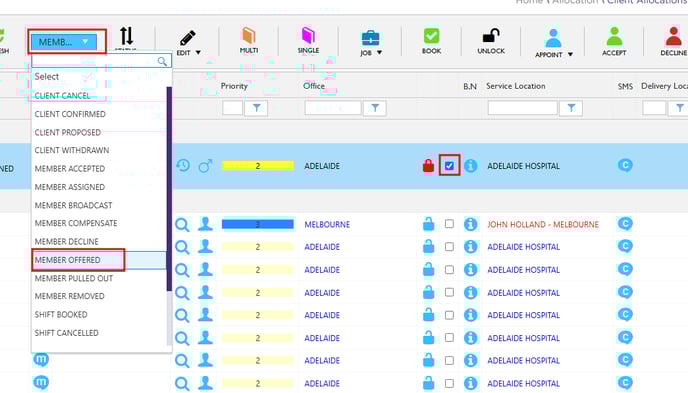
Task: Click the blue unlock padlock in MELBOURNE row
Action: 428,224
